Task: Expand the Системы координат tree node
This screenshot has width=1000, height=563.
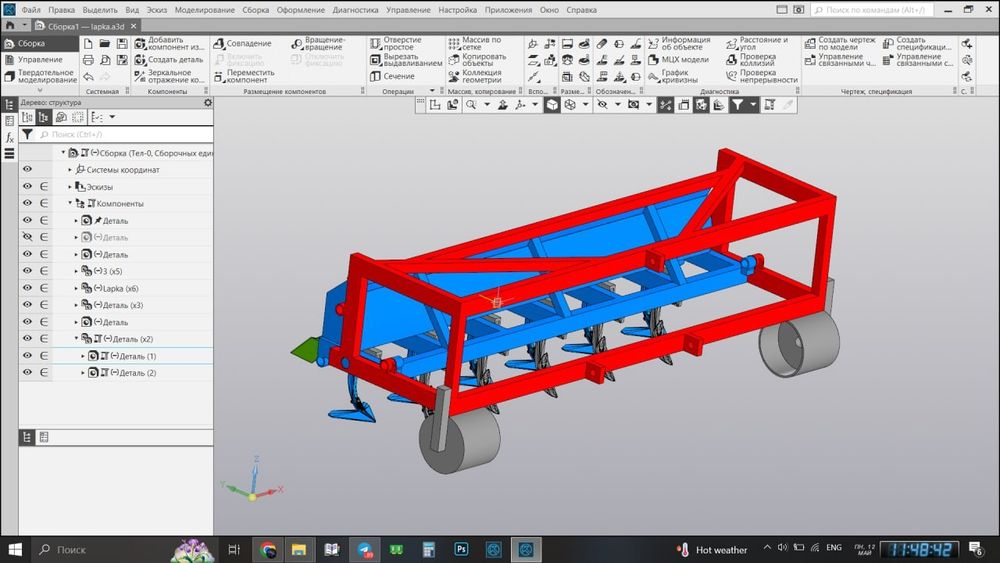Action: tap(70, 170)
